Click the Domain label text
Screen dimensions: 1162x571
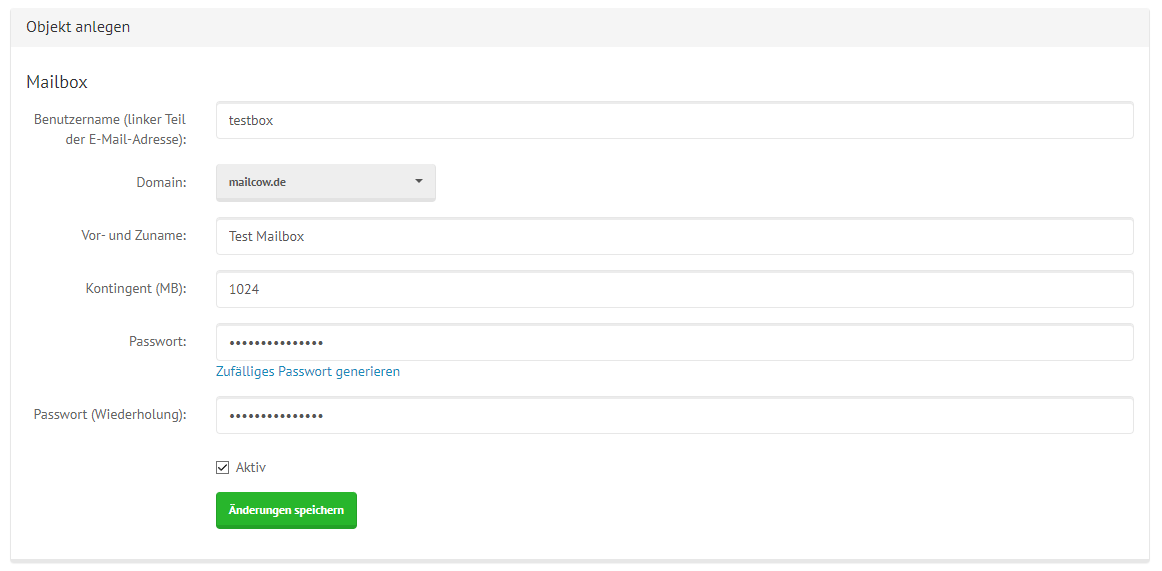click(x=161, y=182)
